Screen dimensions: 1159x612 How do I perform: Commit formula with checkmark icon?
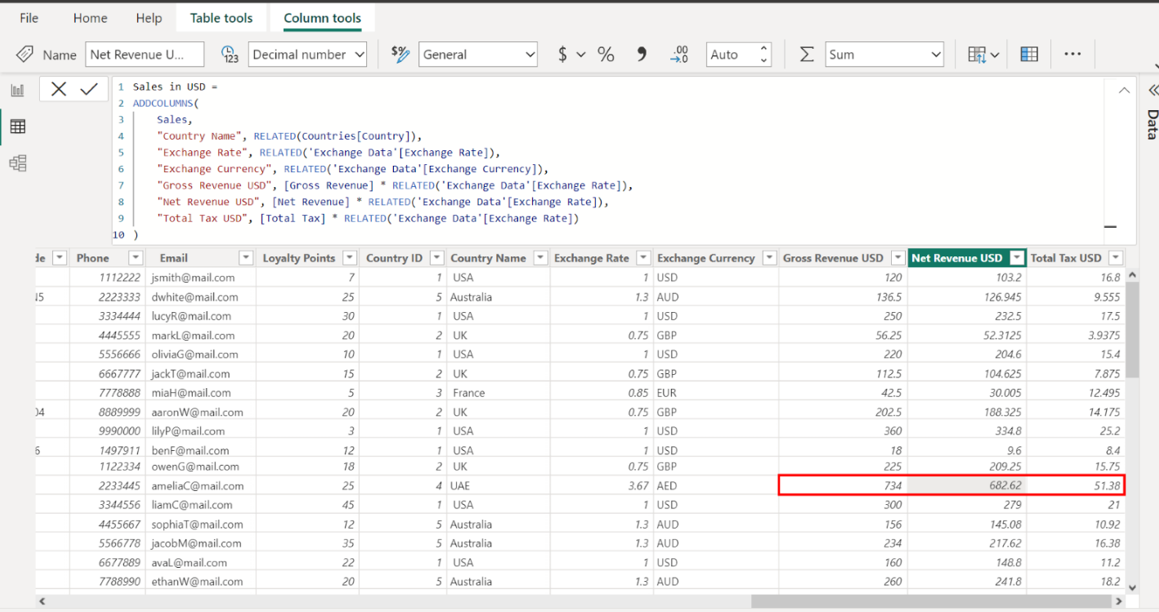[x=89, y=89]
